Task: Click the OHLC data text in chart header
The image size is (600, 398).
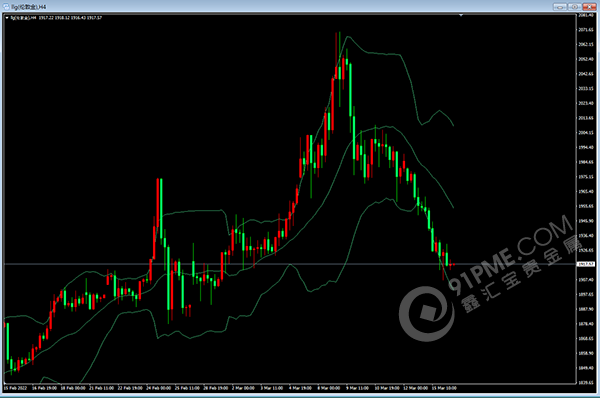Action: click(70, 18)
